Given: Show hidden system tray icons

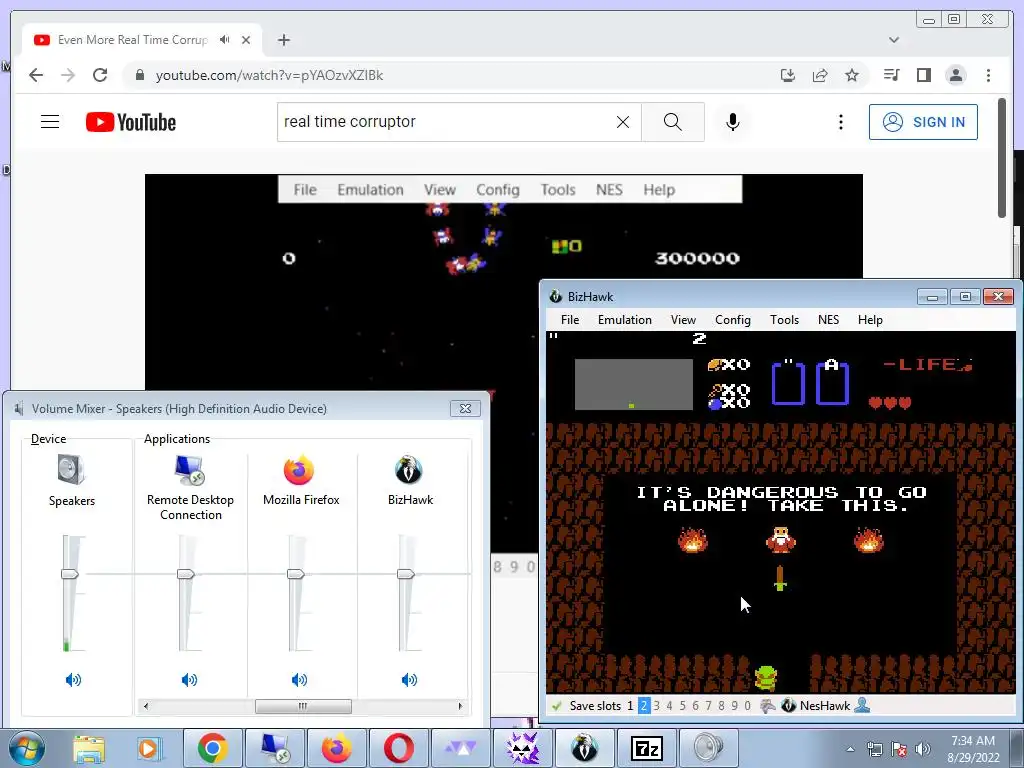Looking at the screenshot, I should click(x=850, y=749).
